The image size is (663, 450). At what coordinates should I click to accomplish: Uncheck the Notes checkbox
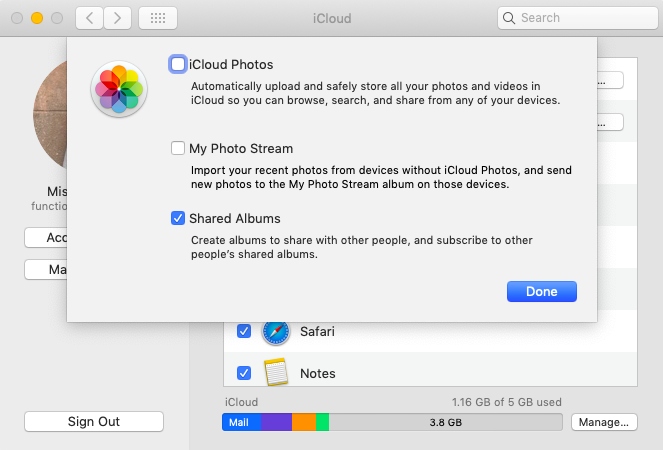coord(244,373)
